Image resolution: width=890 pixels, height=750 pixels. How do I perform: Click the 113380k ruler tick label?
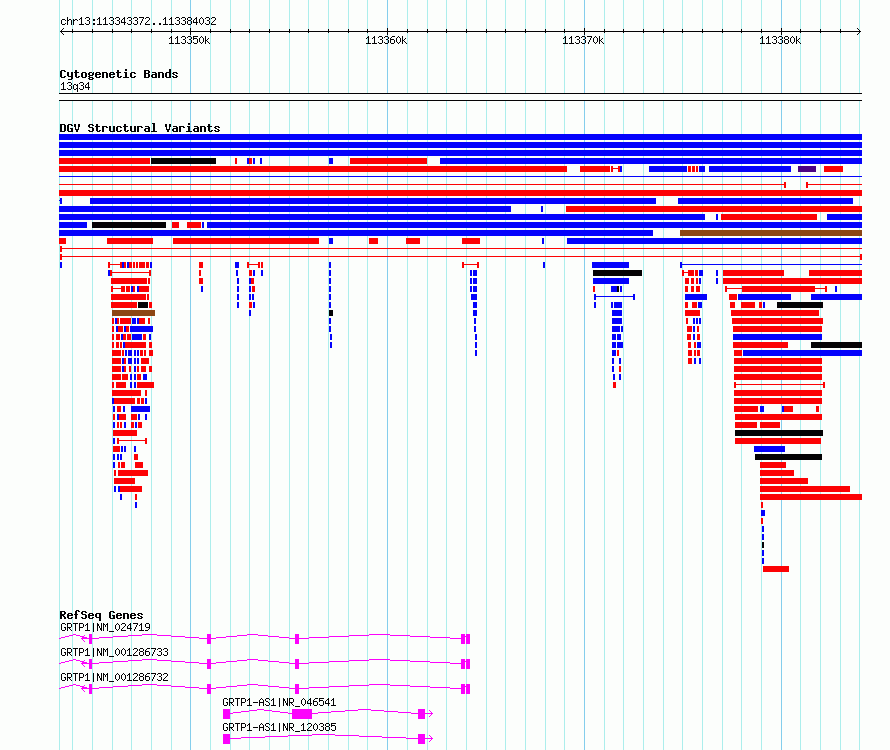pyautogui.click(x=780, y=40)
